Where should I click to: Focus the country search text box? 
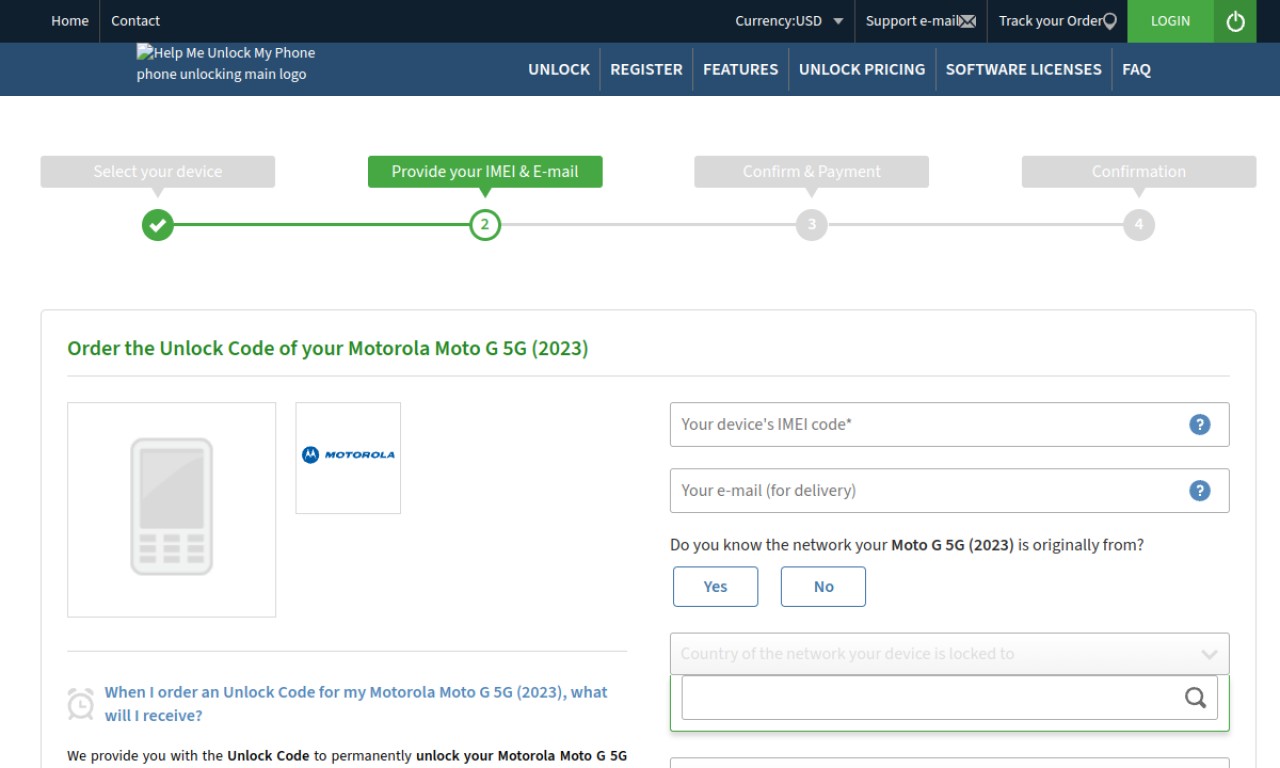[x=949, y=697]
